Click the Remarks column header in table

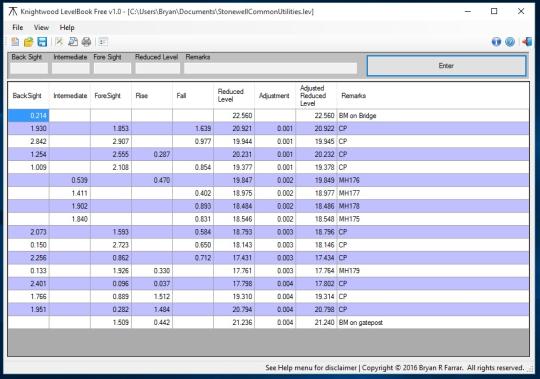coord(433,96)
